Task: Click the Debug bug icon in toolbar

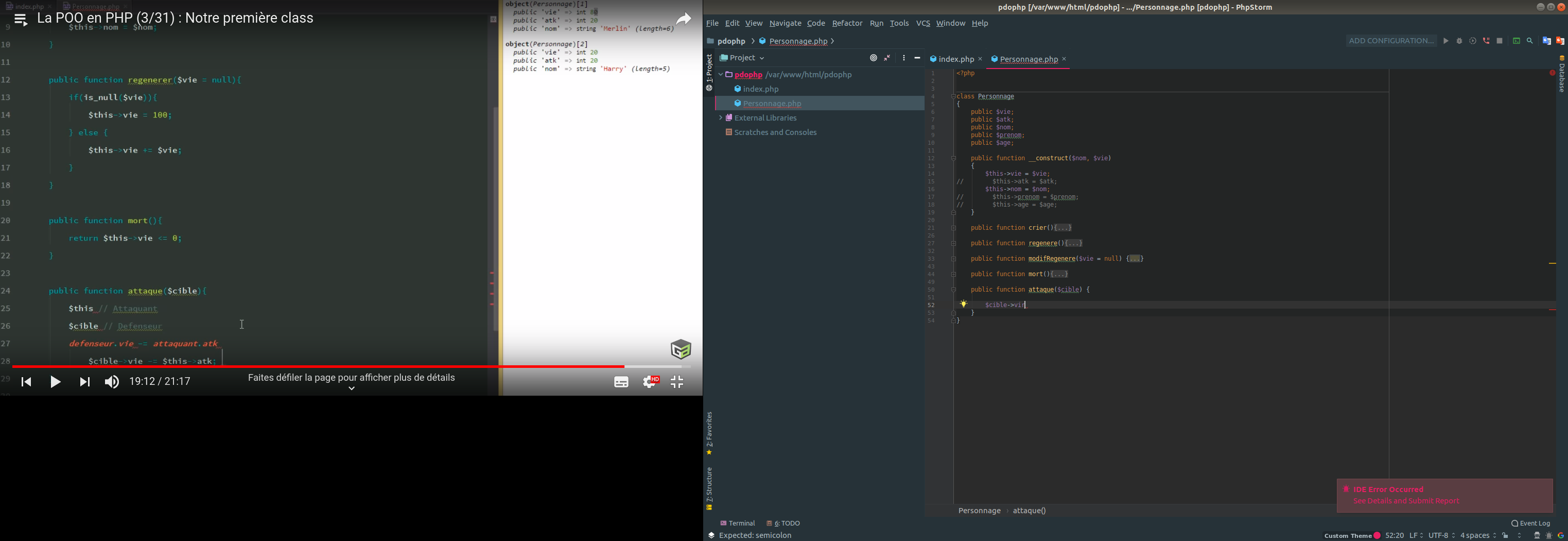Action: click(x=1459, y=41)
